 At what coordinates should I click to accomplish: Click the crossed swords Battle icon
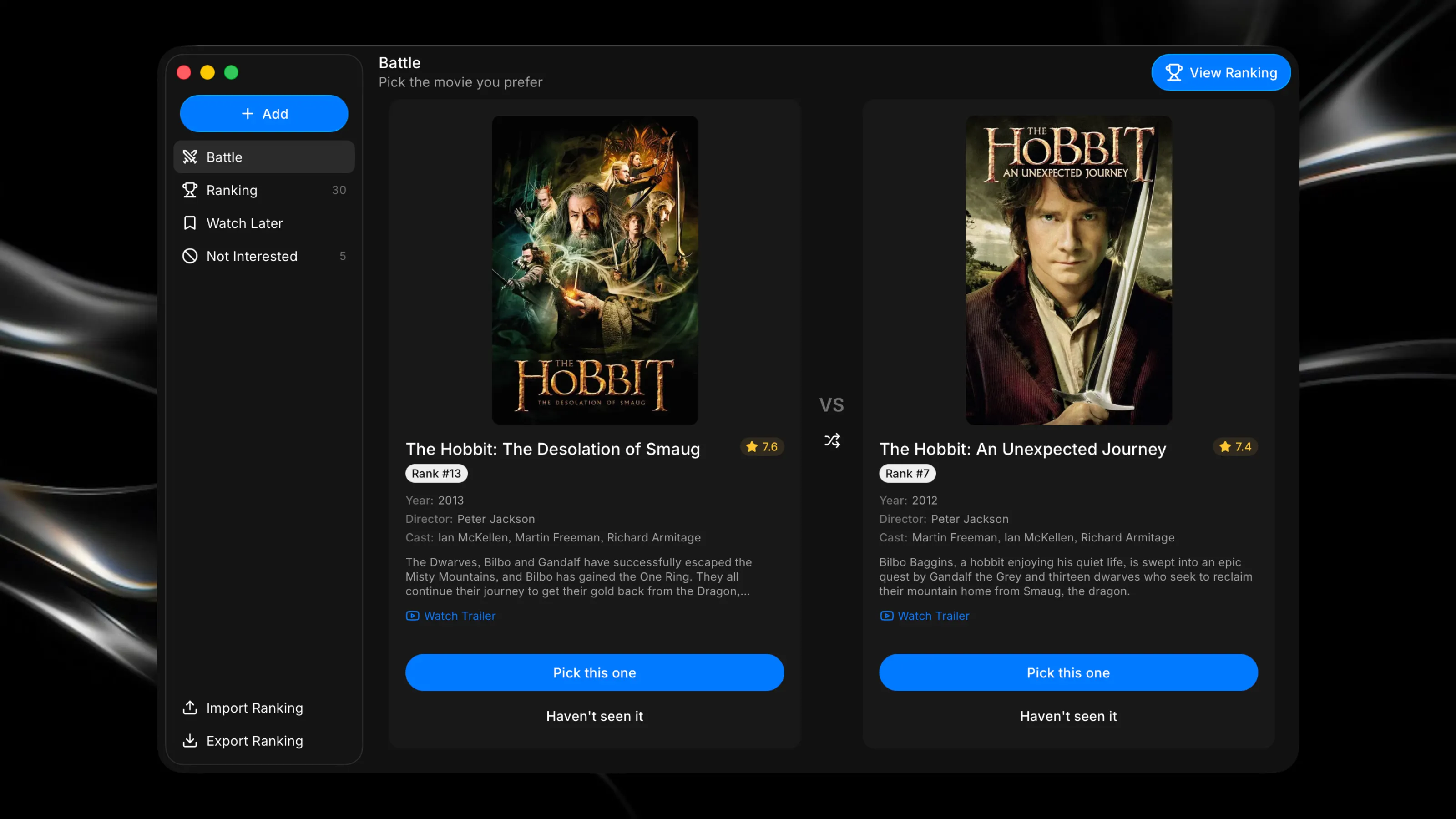click(190, 157)
